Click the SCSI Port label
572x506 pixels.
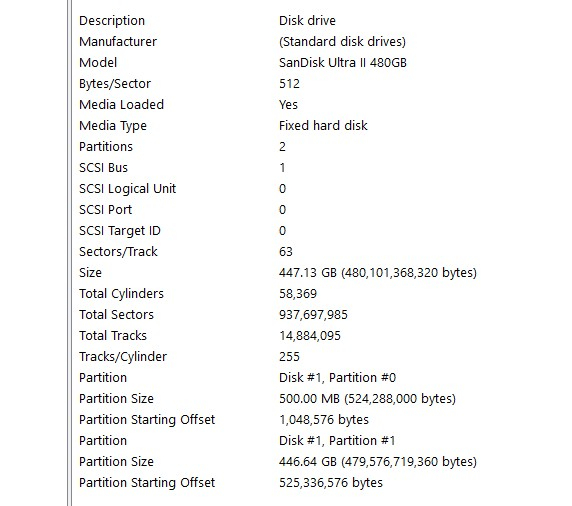coord(105,210)
